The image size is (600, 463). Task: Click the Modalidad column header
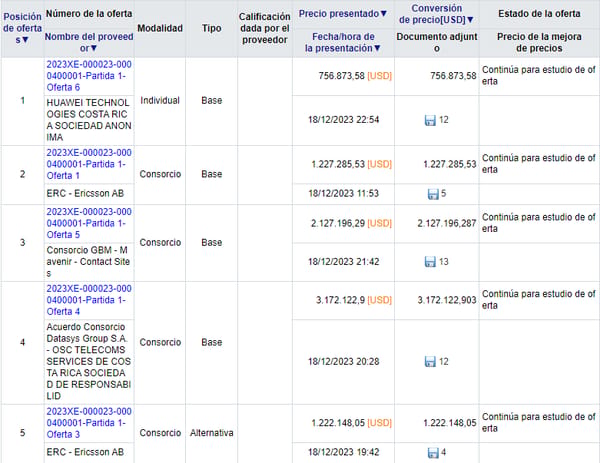click(x=160, y=28)
